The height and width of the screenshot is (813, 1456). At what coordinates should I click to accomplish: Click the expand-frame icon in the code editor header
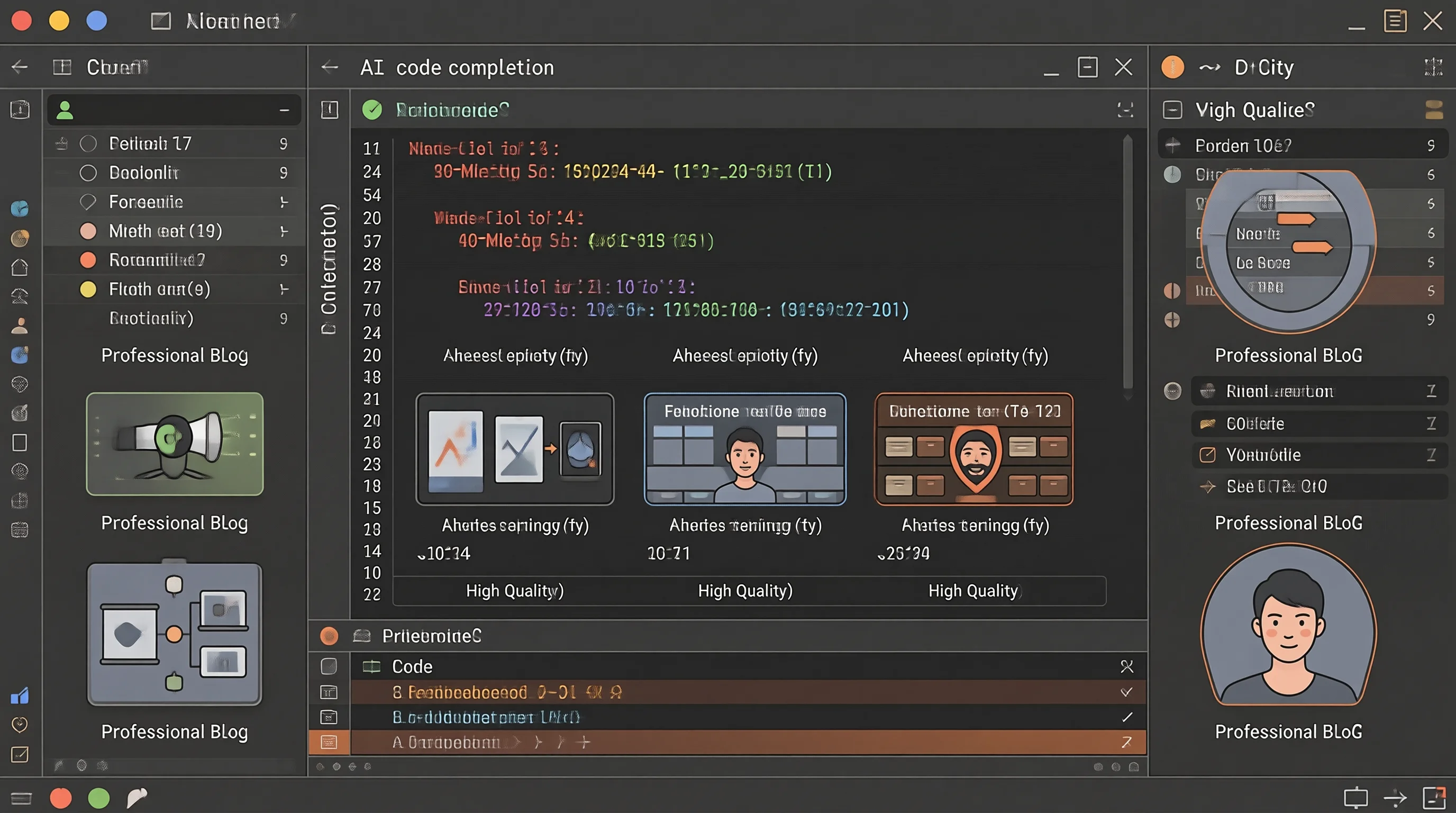coord(1125,110)
